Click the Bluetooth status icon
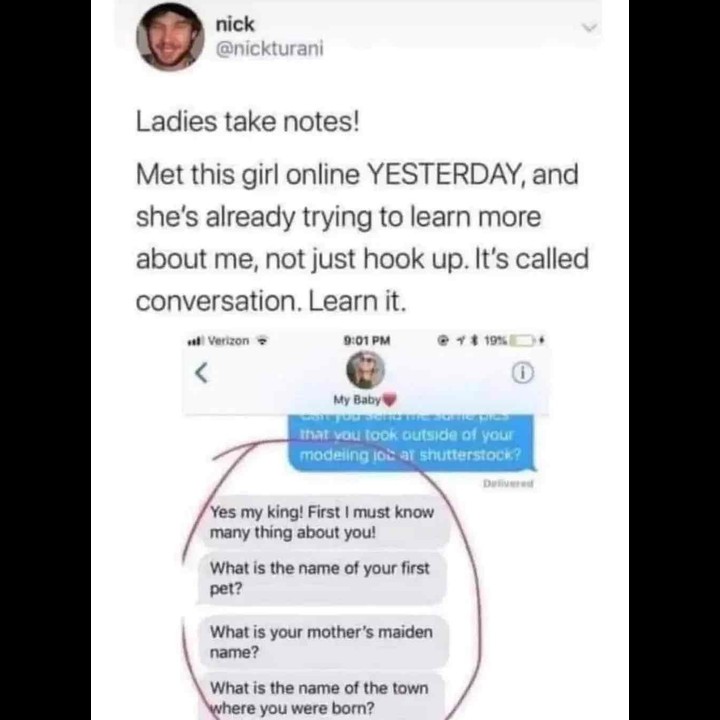720x720 pixels. (x=475, y=341)
